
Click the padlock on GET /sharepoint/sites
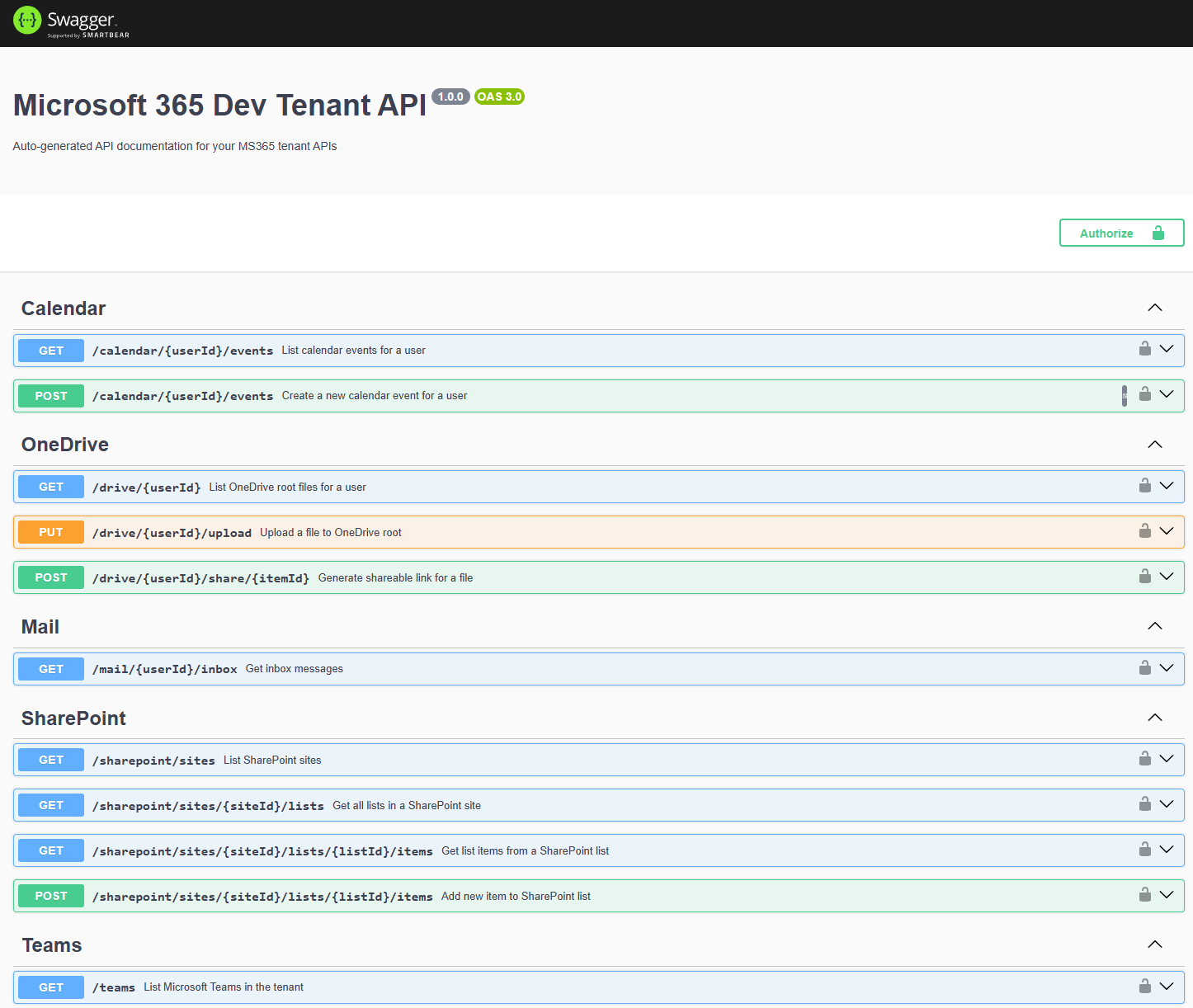[1145, 759]
